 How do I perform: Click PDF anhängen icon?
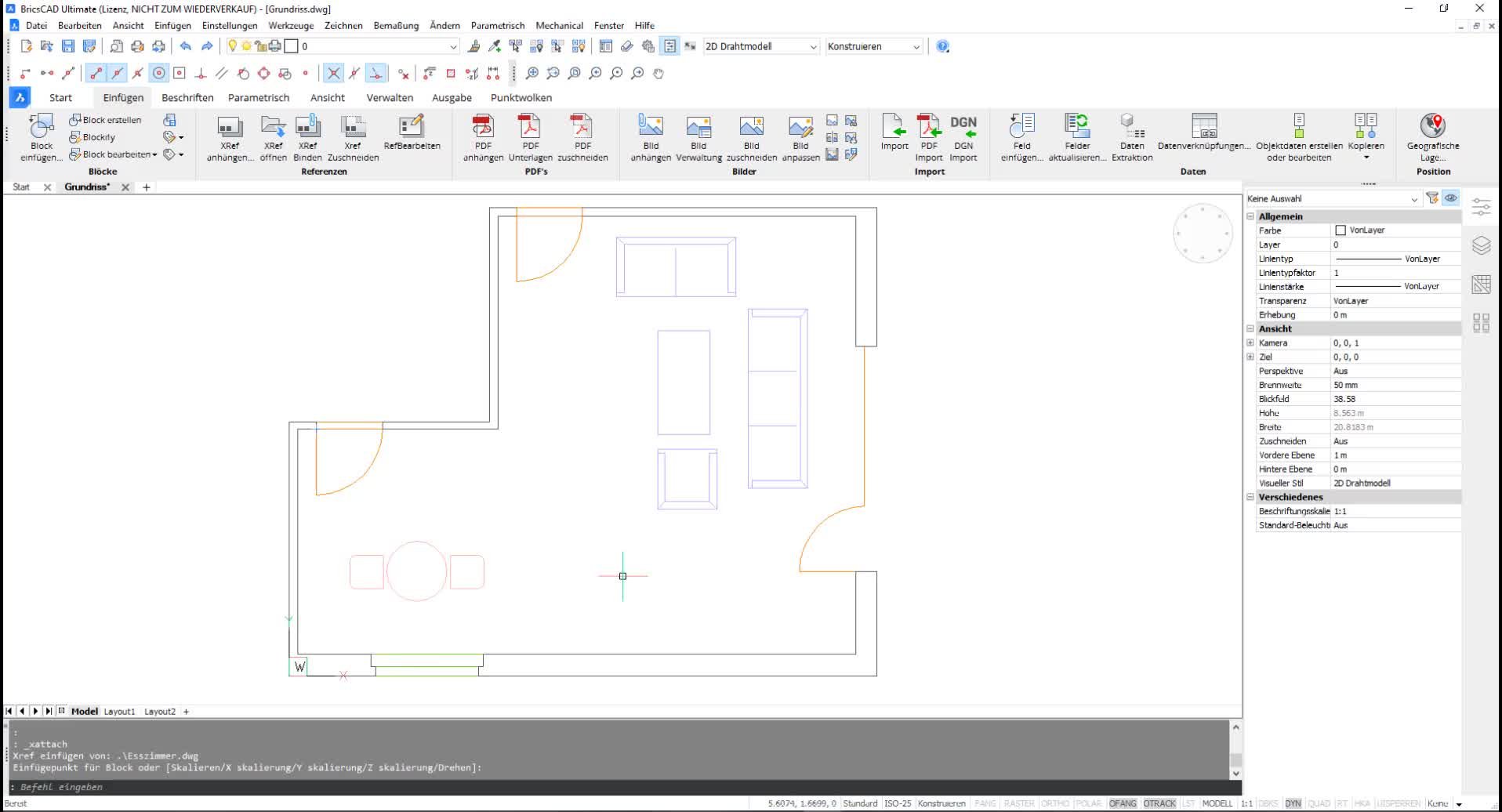[483, 127]
